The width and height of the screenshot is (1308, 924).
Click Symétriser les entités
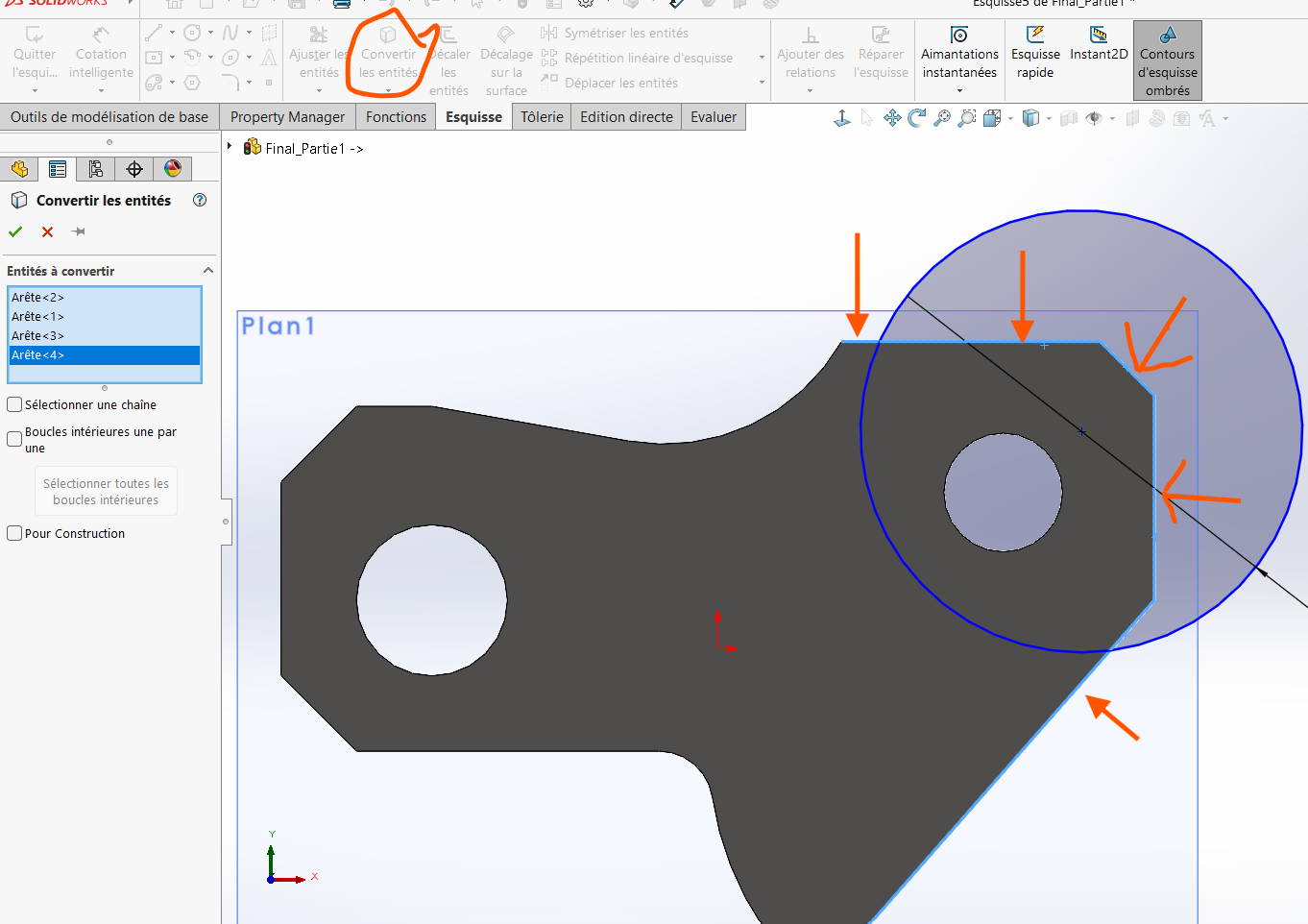(x=615, y=33)
